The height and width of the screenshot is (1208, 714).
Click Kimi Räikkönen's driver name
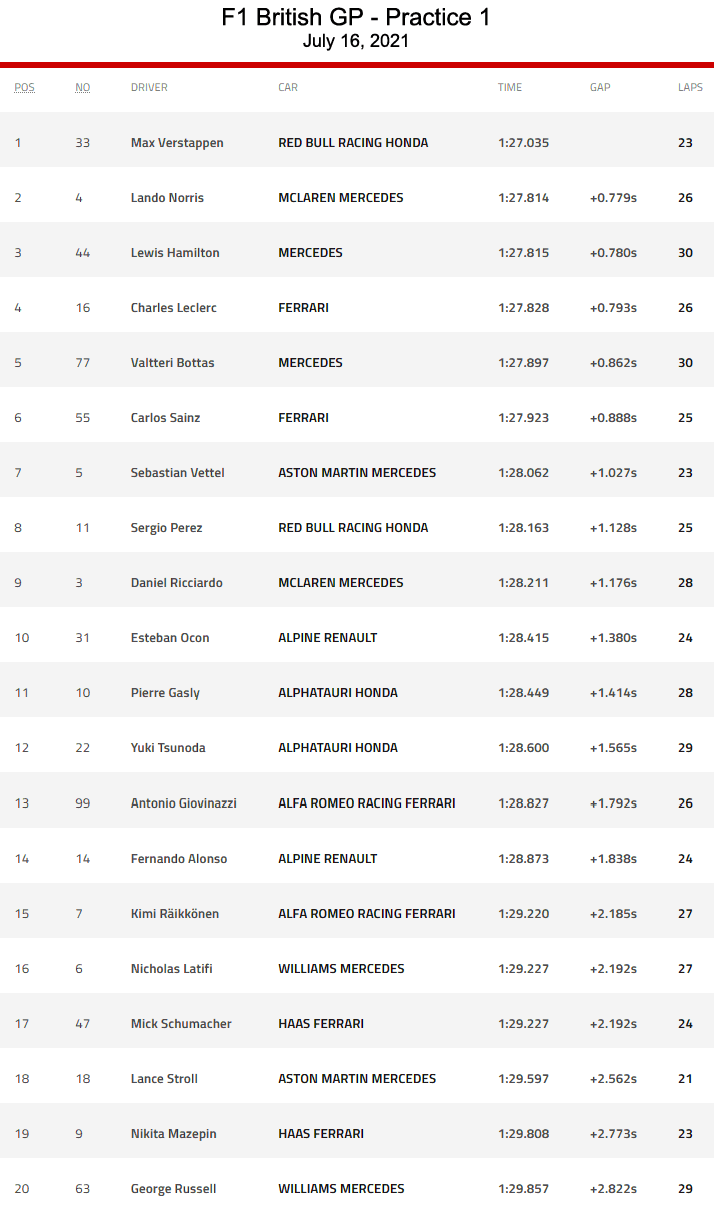175,914
